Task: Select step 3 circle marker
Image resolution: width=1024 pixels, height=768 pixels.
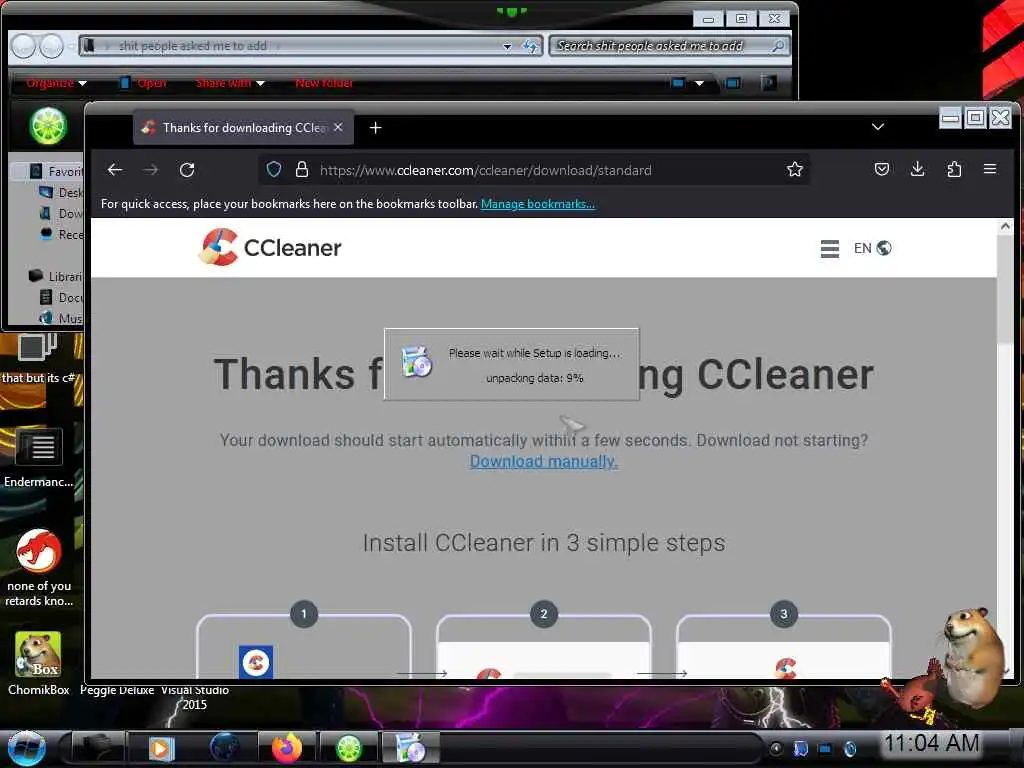Action: click(784, 614)
